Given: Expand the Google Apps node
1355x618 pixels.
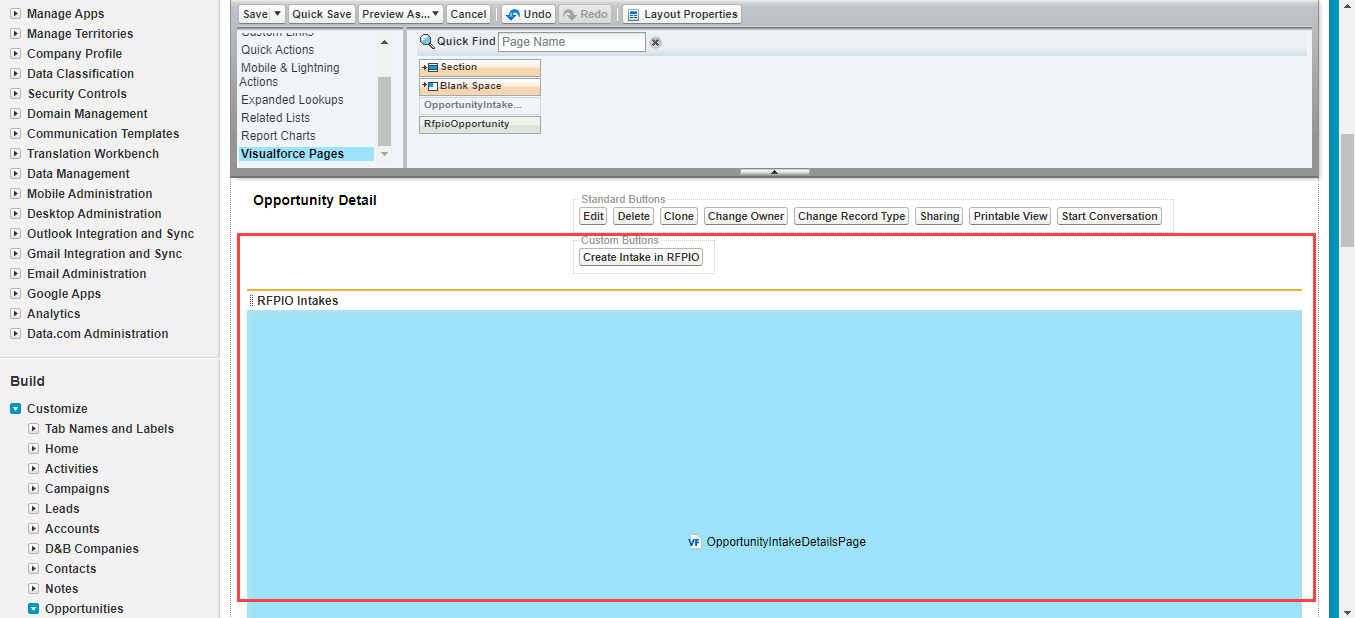Looking at the screenshot, I should pyautogui.click(x=15, y=294).
